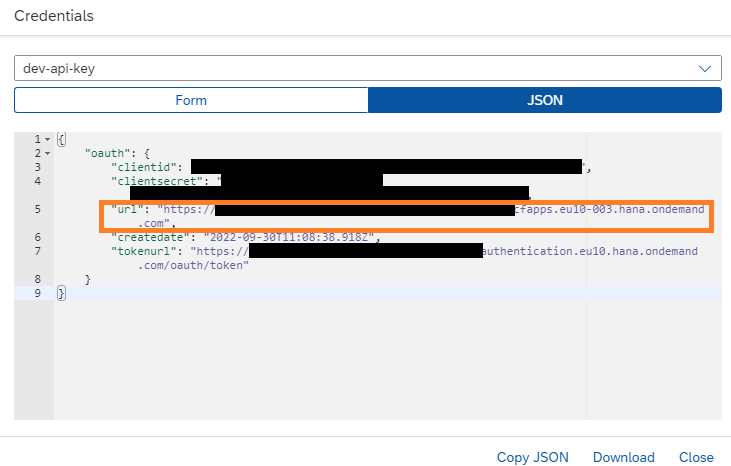Click the "oauth" key on line 2
The height and width of the screenshot is (466, 731).
(105, 153)
